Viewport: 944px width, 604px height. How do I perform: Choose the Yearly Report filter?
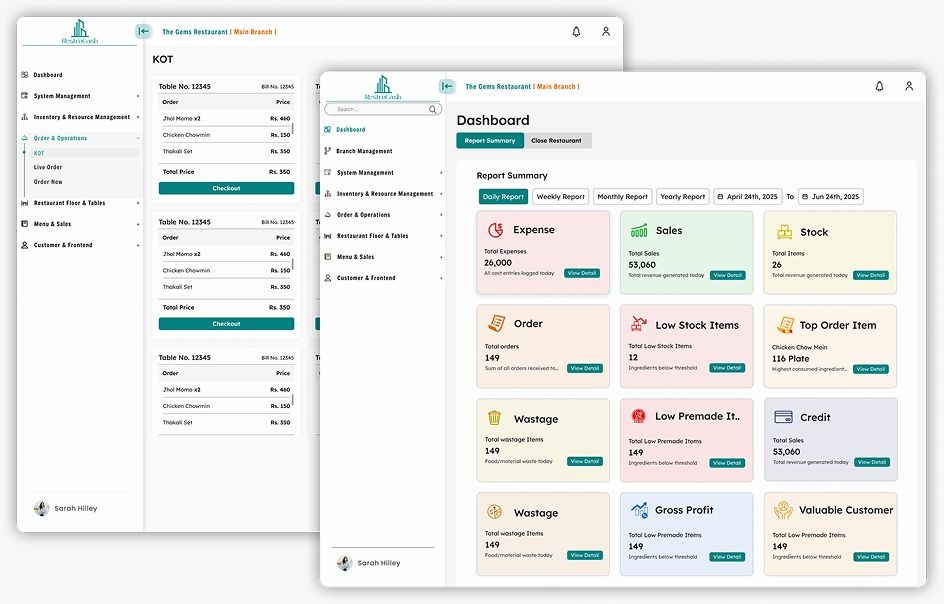tap(683, 197)
